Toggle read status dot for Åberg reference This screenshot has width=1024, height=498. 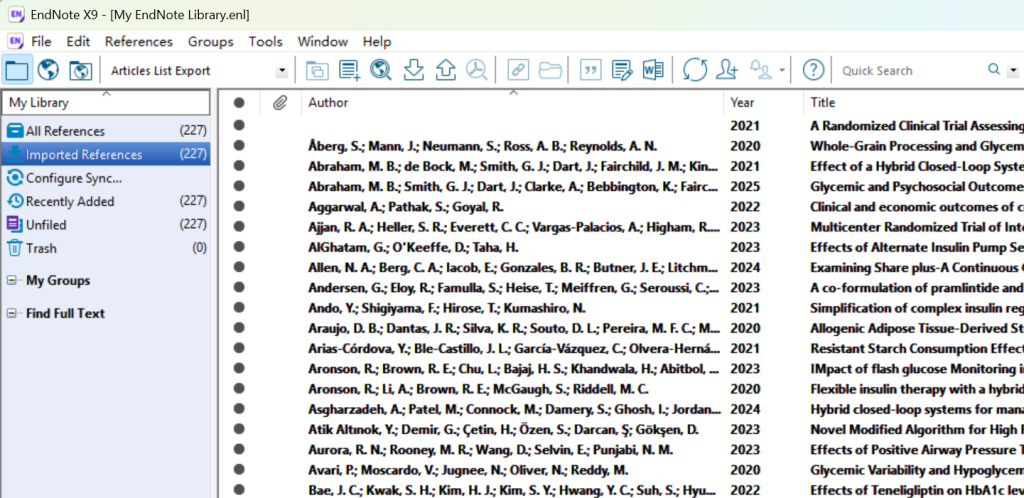click(239, 145)
